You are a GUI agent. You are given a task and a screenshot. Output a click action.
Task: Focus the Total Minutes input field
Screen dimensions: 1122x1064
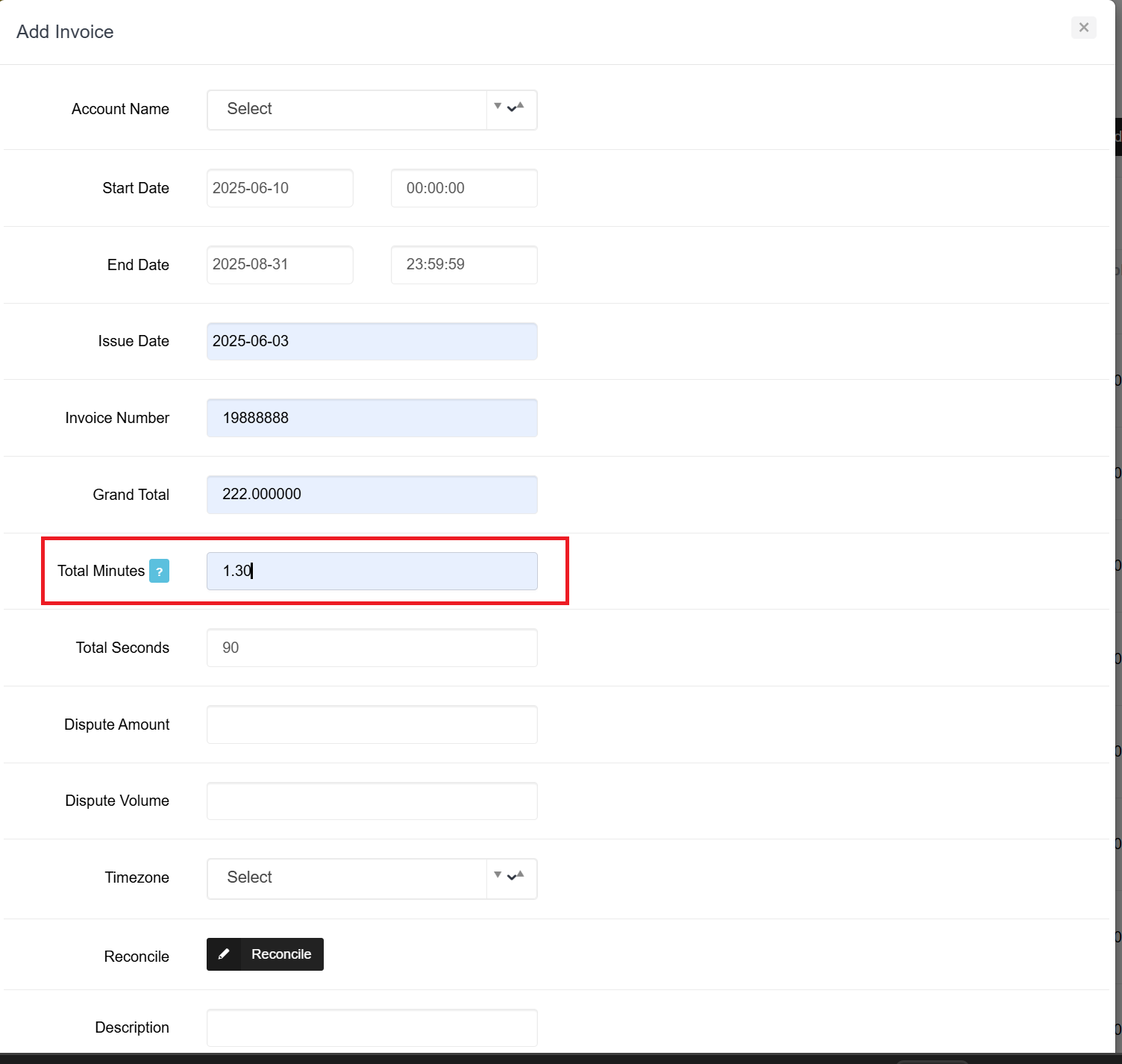(372, 572)
